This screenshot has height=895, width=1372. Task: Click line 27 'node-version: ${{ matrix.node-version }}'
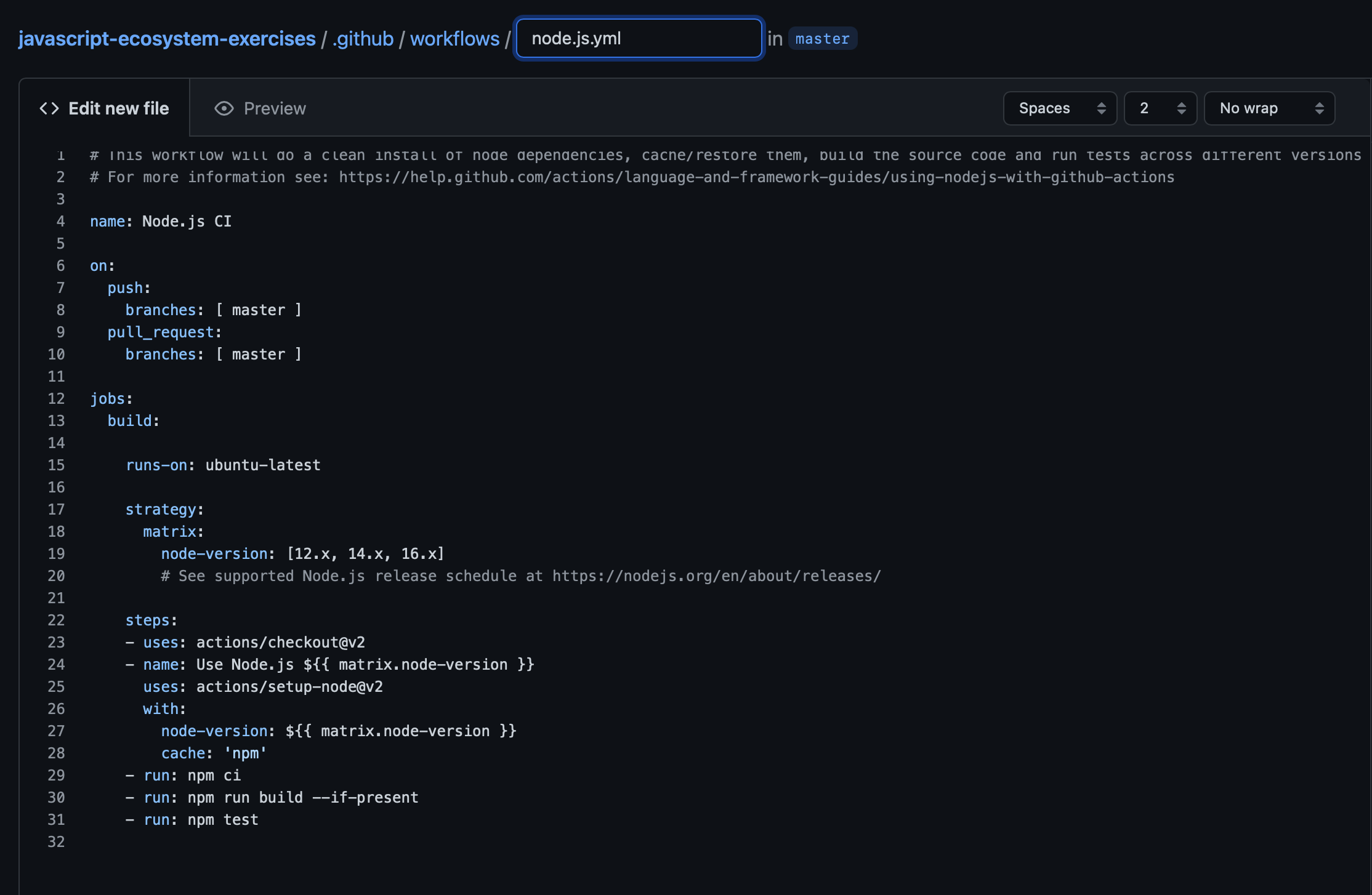tap(339, 731)
